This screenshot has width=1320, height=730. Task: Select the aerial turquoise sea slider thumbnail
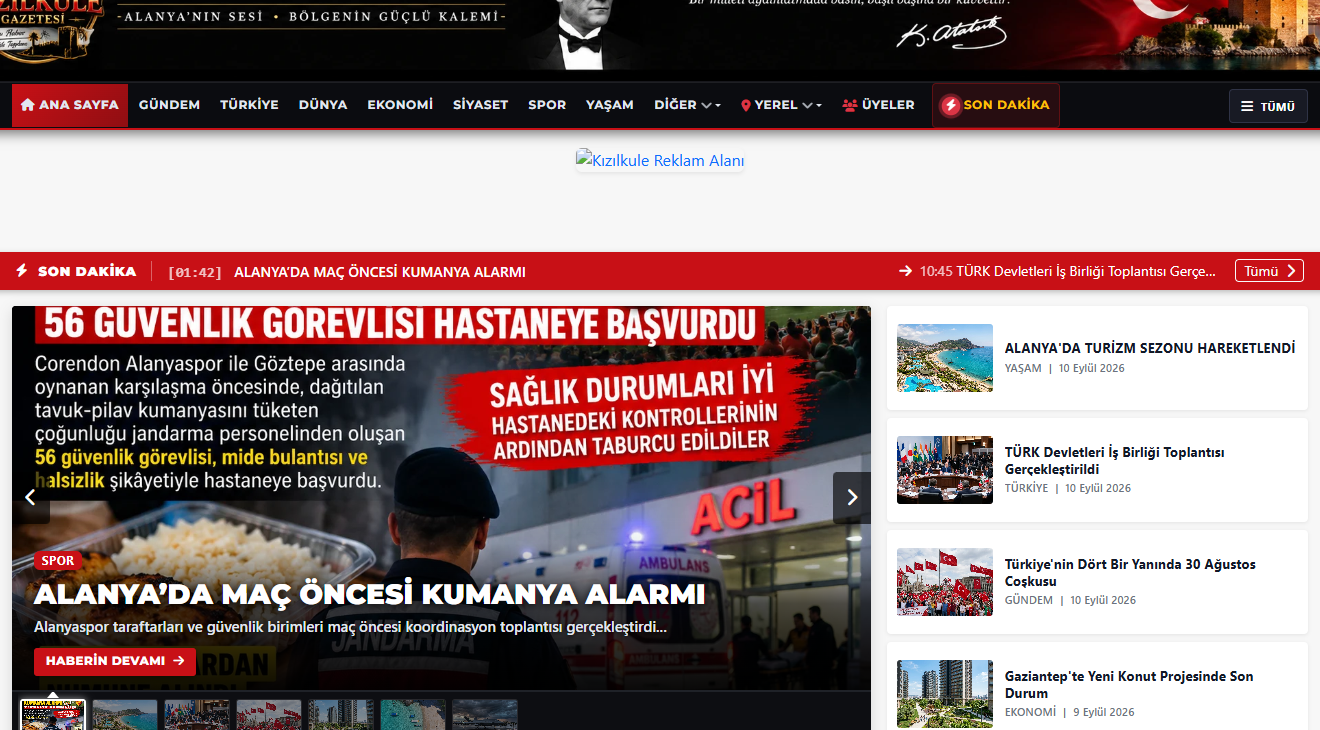point(413,714)
